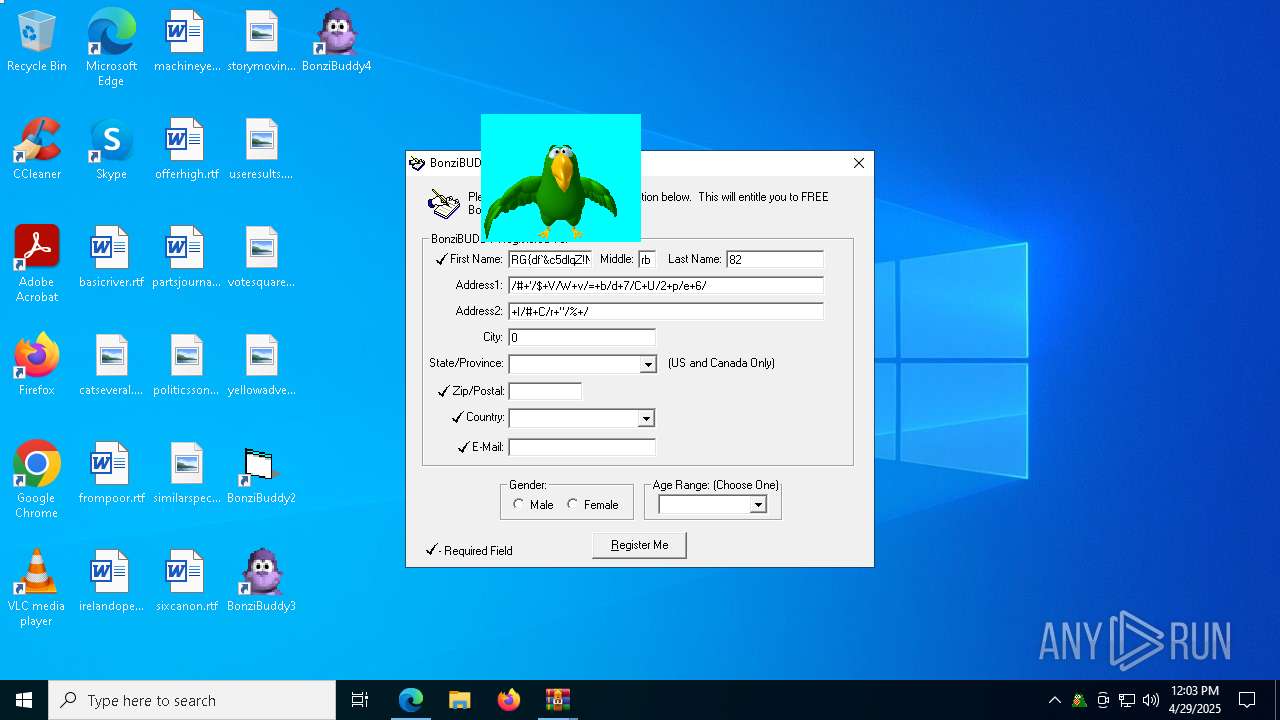Select offerhigh.rtf file icon
1280x720 pixels.
(186, 150)
